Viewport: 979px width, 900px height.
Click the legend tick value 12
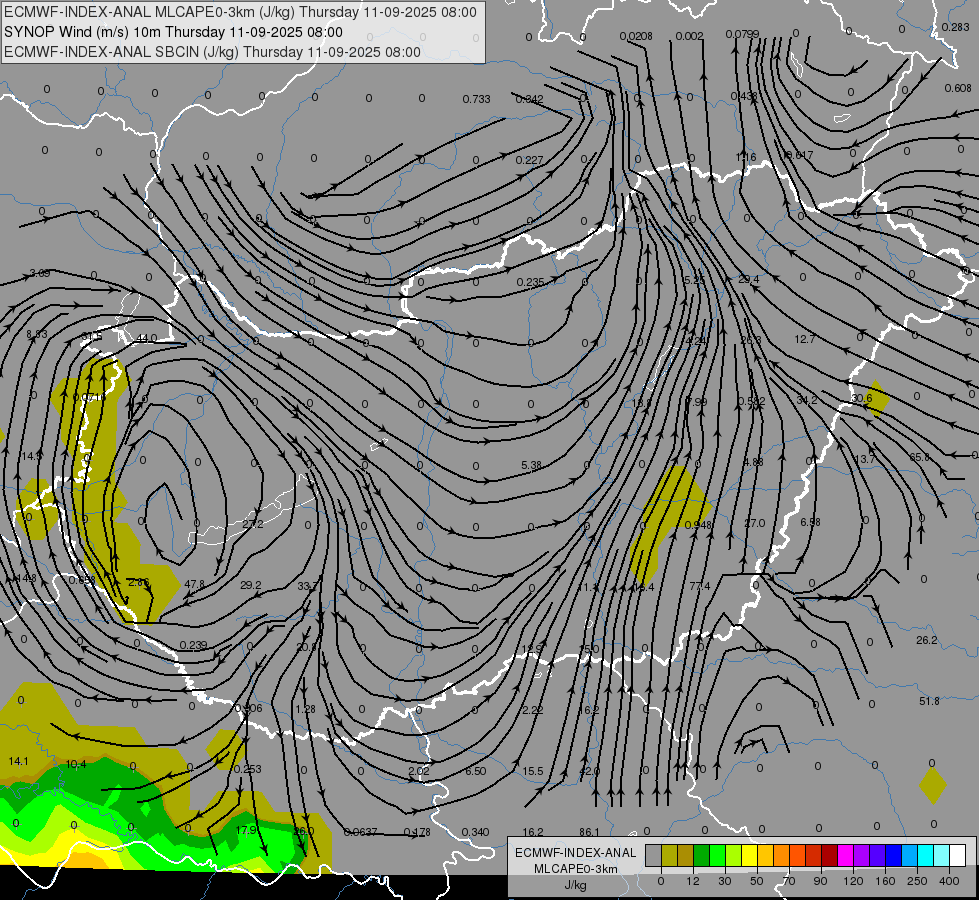tap(693, 881)
